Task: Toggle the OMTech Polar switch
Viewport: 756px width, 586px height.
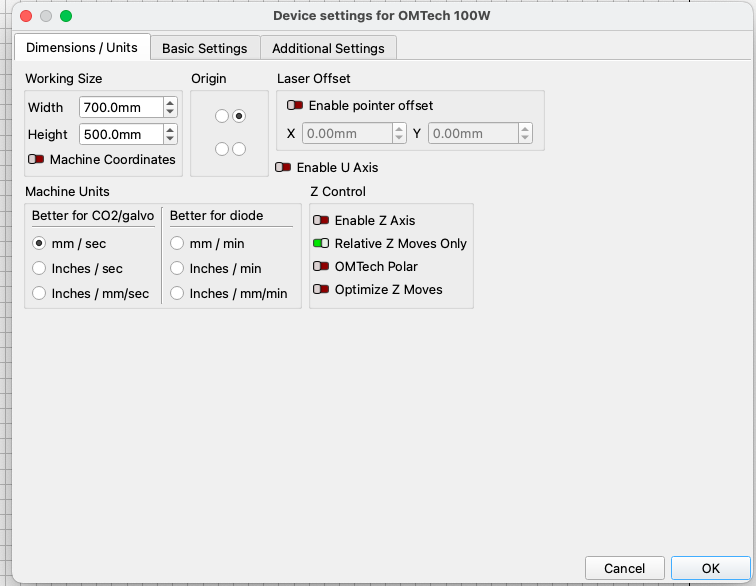Action: pos(321,266)
